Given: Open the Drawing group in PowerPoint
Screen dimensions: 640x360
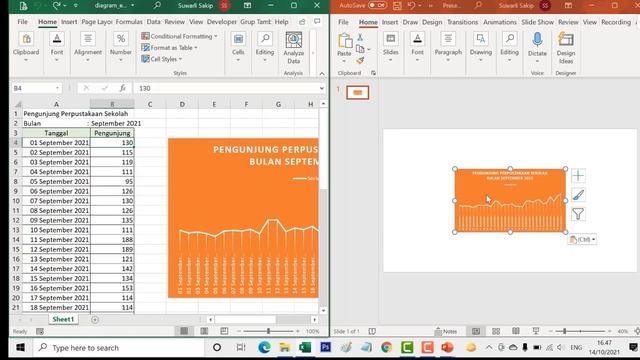Looking at the screenshot, I should click(481, 48).
